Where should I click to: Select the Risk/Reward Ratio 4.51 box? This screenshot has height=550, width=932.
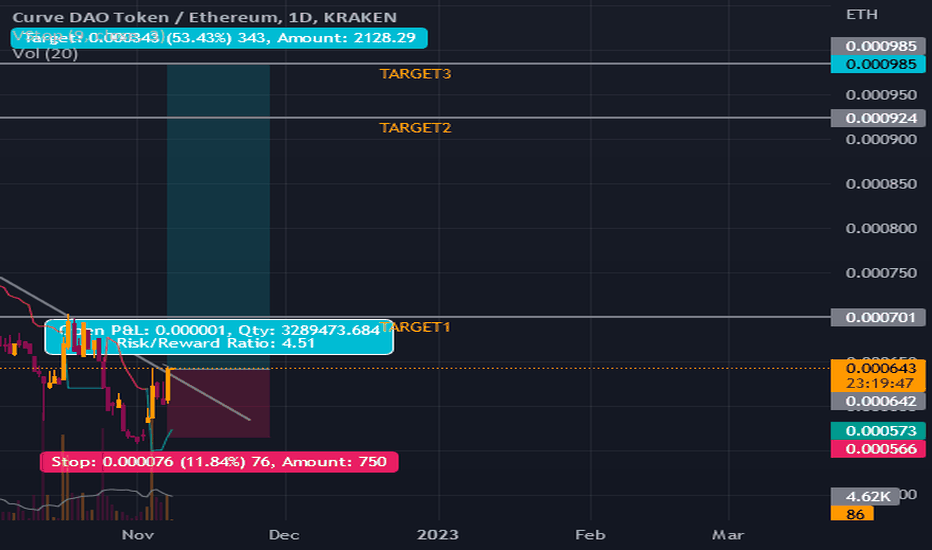click(219, 337)
